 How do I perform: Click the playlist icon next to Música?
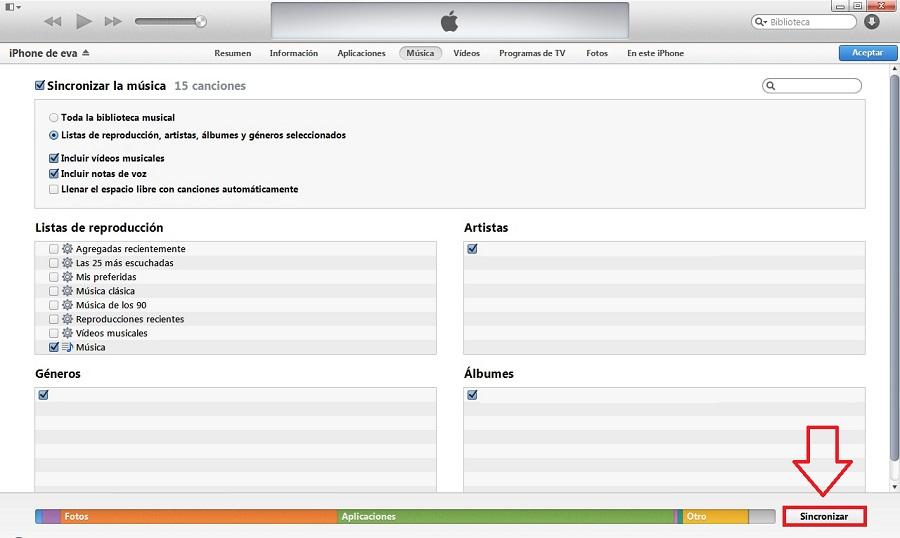point(67,347)
